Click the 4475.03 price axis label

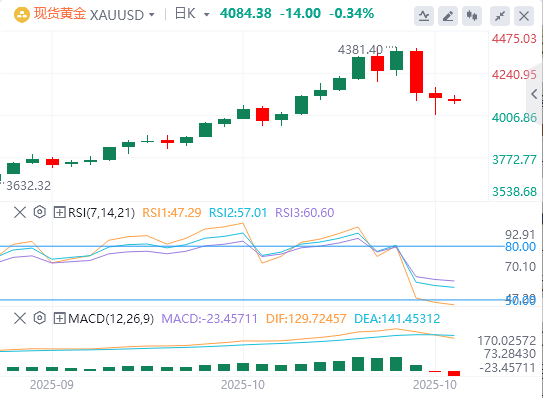tap(514, 38)
